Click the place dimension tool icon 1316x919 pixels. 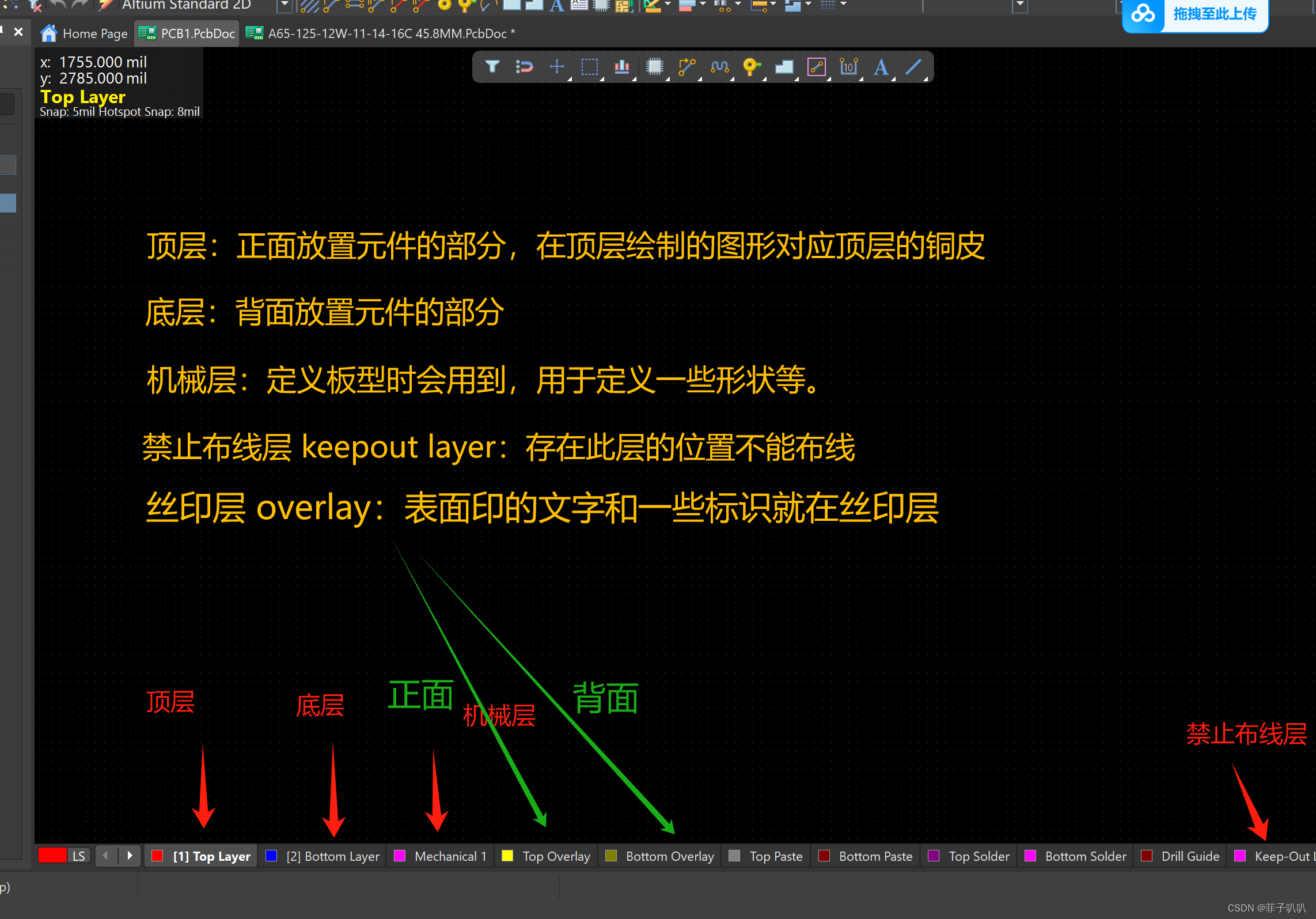(848, 67)
